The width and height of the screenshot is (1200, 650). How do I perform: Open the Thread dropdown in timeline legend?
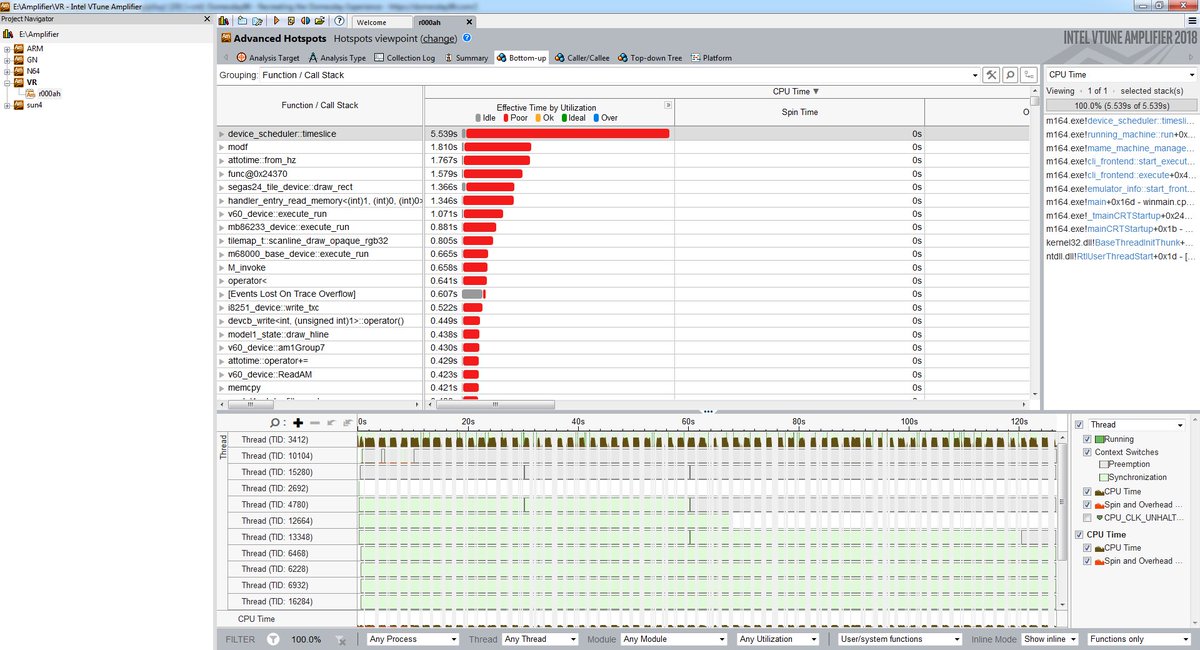click(x=1136, y=425)
